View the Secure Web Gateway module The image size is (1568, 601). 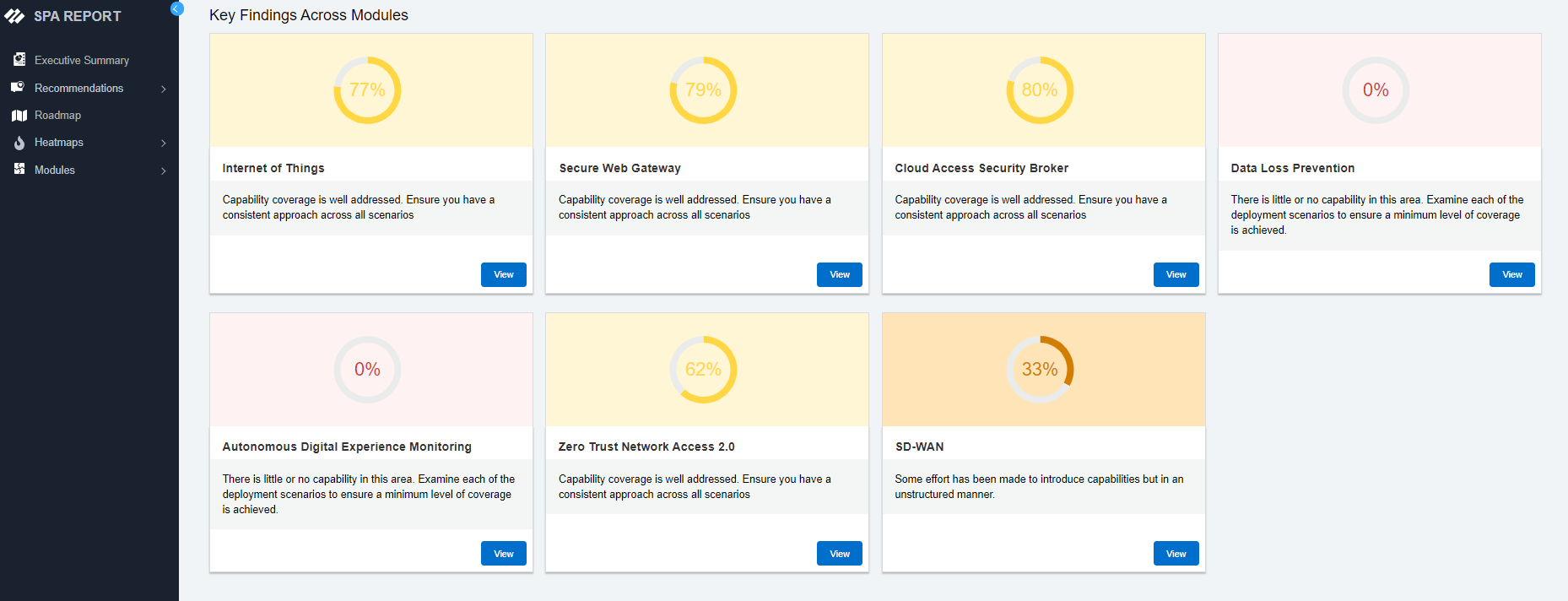[839, 274]
